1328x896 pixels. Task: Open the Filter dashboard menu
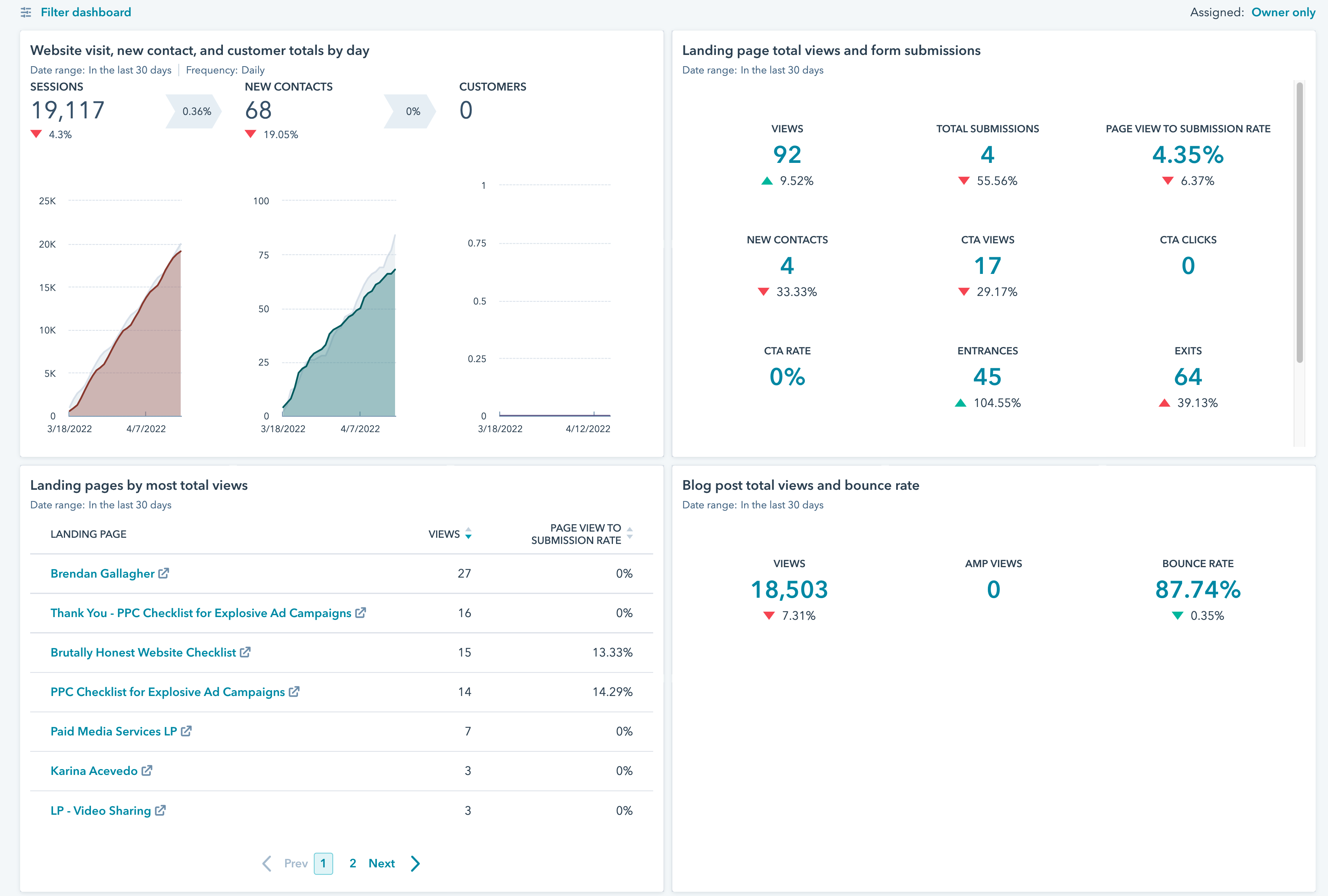pos(86,12)
